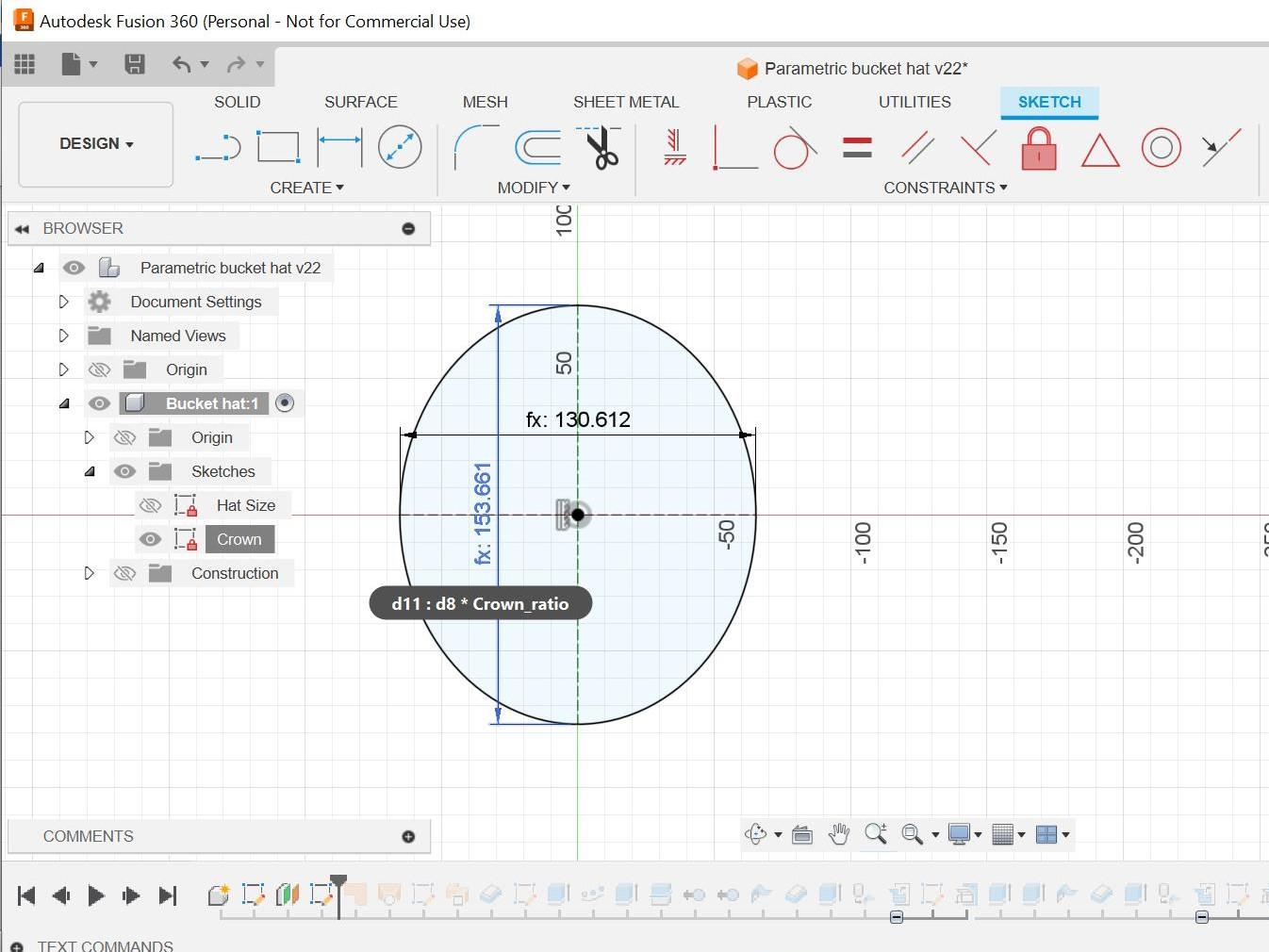1269x952 pixels.
Task: Open the CREATE dropdown menu
Action: click(x=307, y=188)
